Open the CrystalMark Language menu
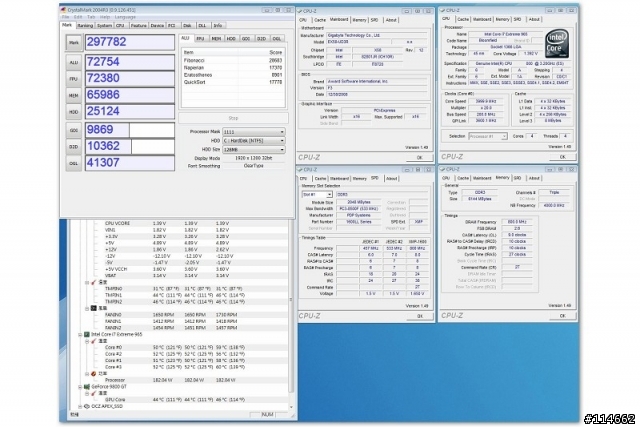 point(125,17)
